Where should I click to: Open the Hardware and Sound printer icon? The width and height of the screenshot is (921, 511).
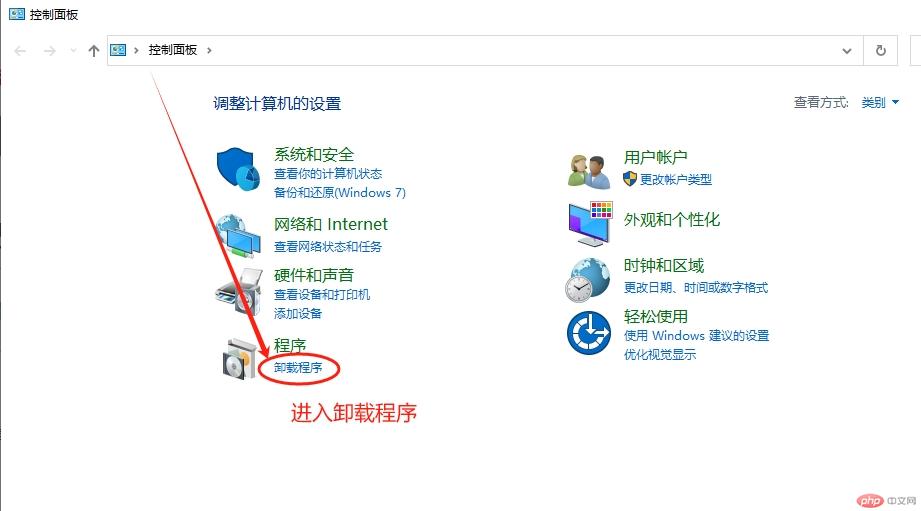238,292
